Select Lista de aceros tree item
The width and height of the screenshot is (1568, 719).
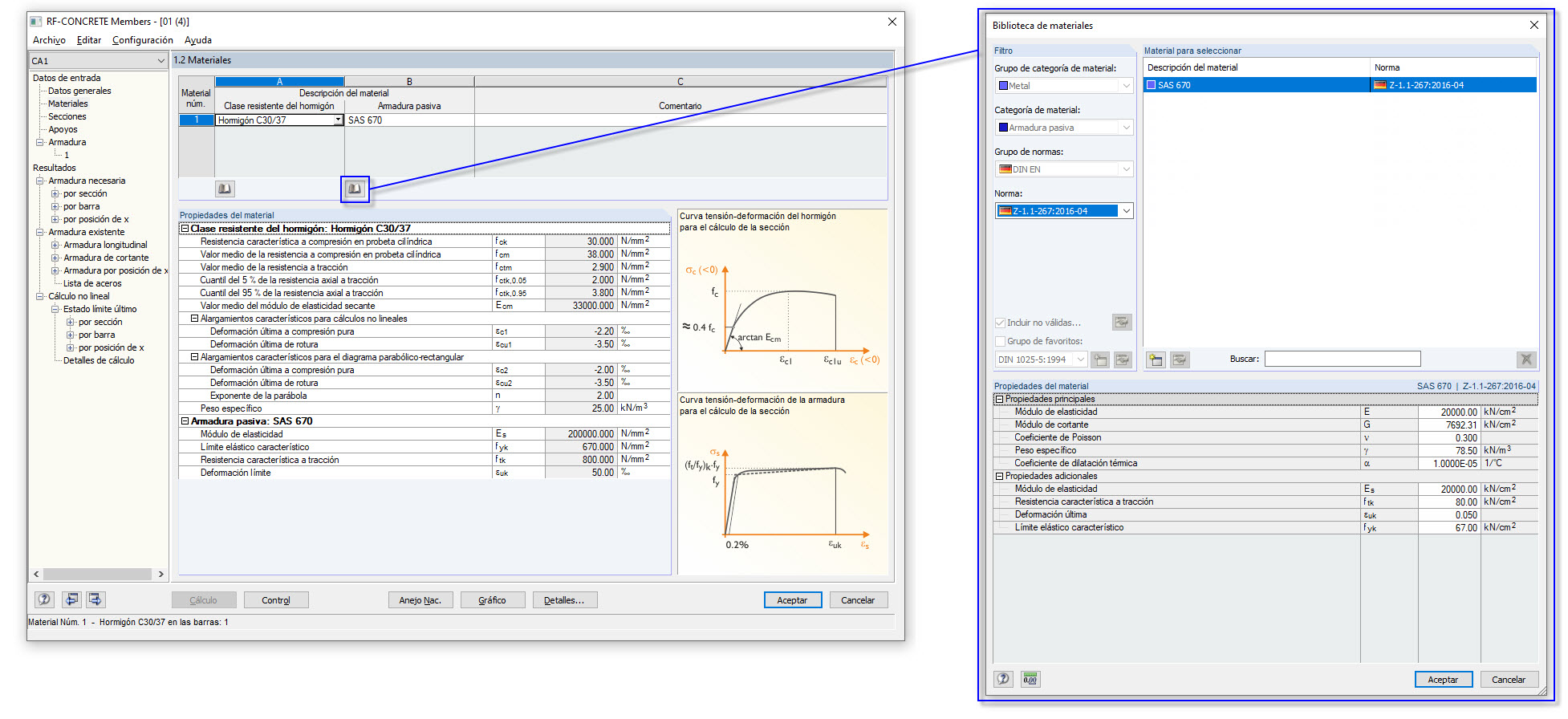coord(92,283)
